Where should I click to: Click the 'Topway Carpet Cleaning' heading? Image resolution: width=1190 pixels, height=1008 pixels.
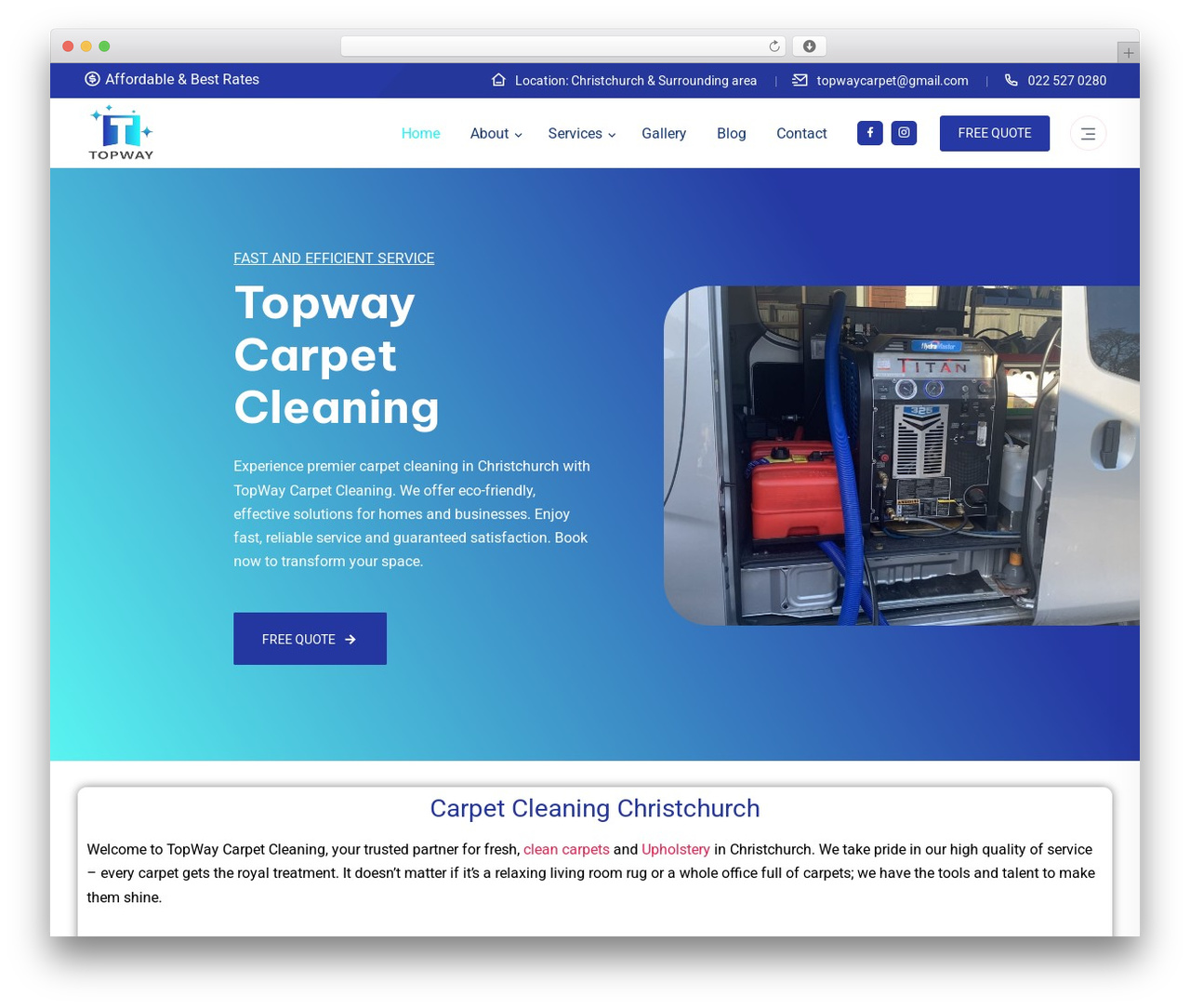(x=337, y=355)
